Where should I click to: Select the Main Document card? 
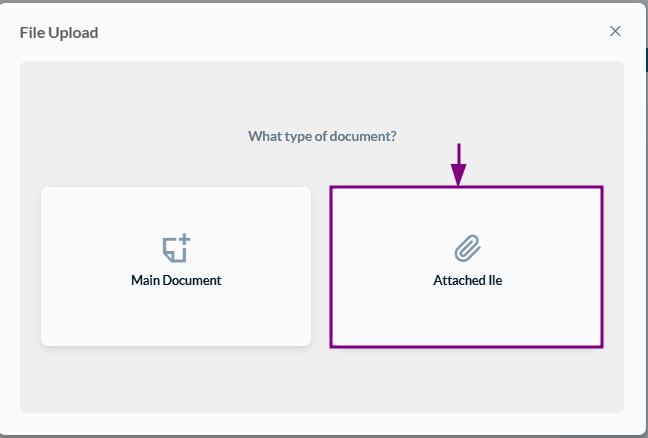coord(176,267)
